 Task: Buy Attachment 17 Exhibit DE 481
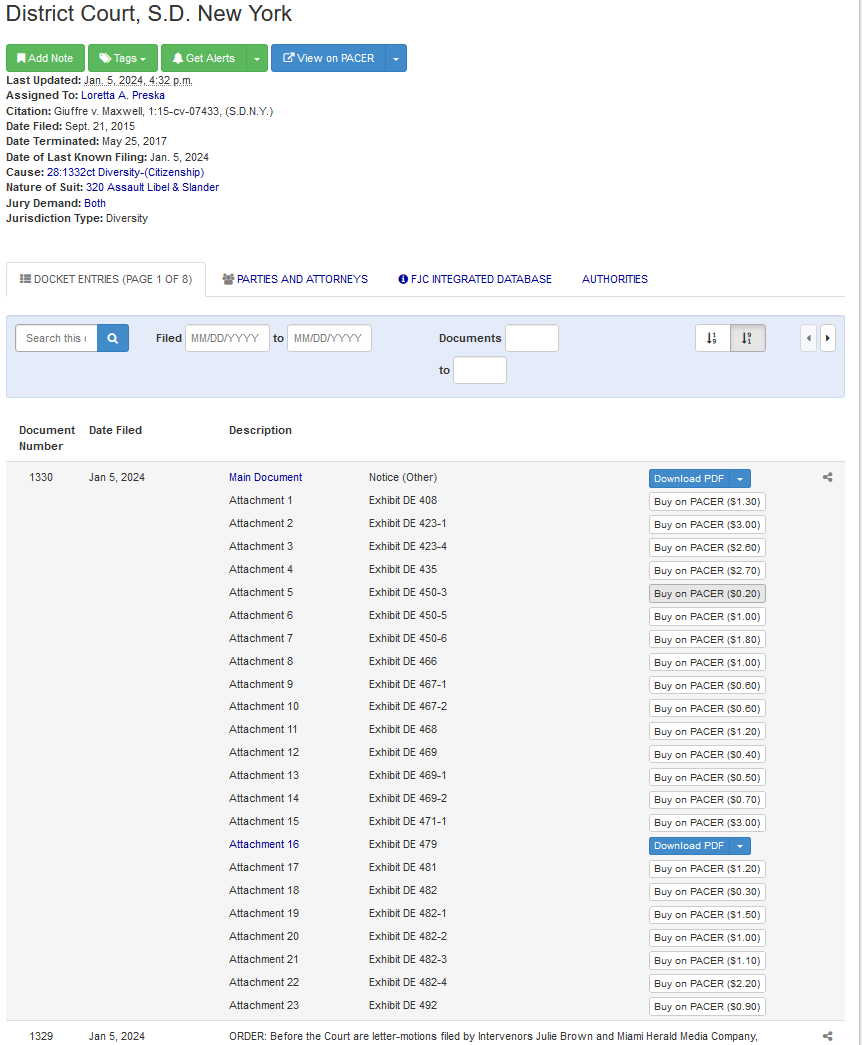click(x=707, y=869)
